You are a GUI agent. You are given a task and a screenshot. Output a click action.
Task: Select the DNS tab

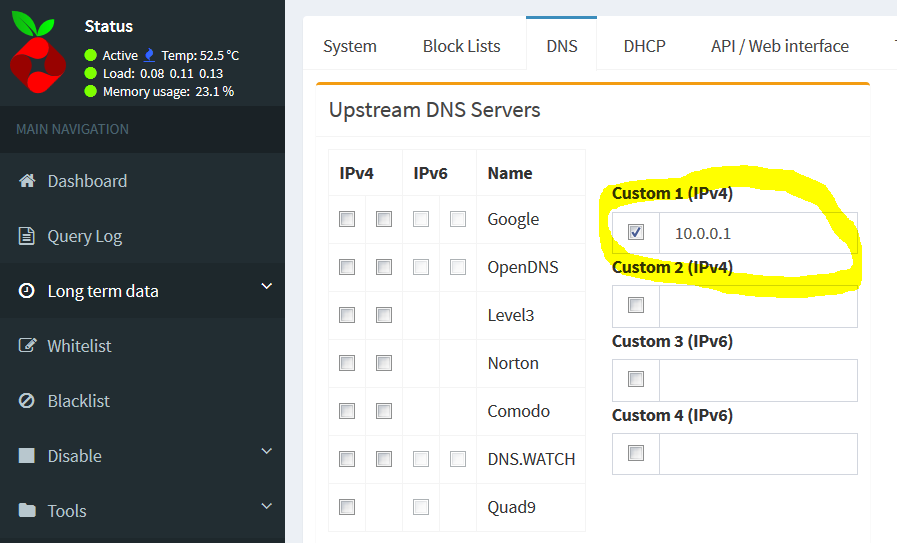[x=562, y=44]
